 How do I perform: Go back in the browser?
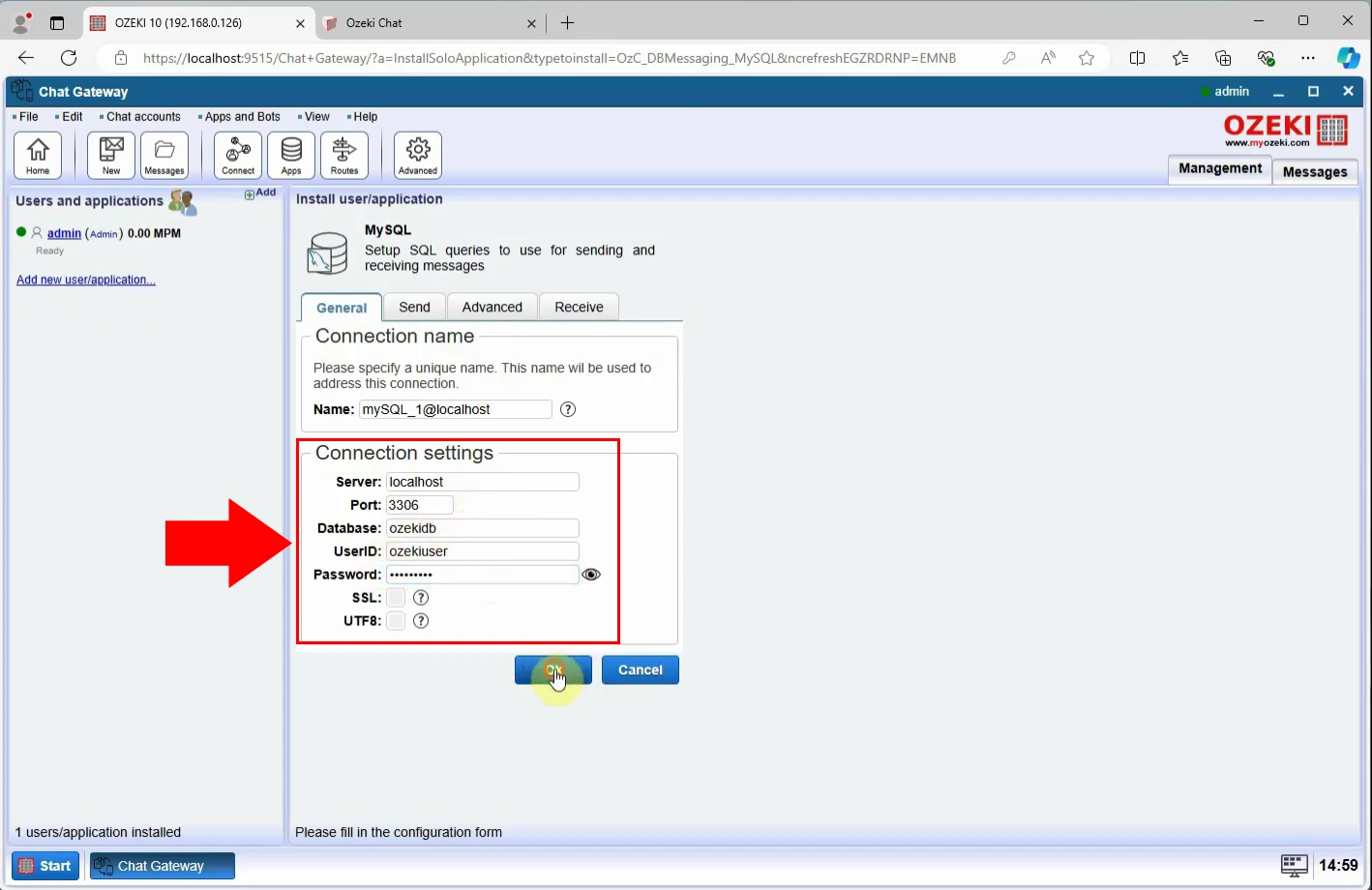[26, 58]
